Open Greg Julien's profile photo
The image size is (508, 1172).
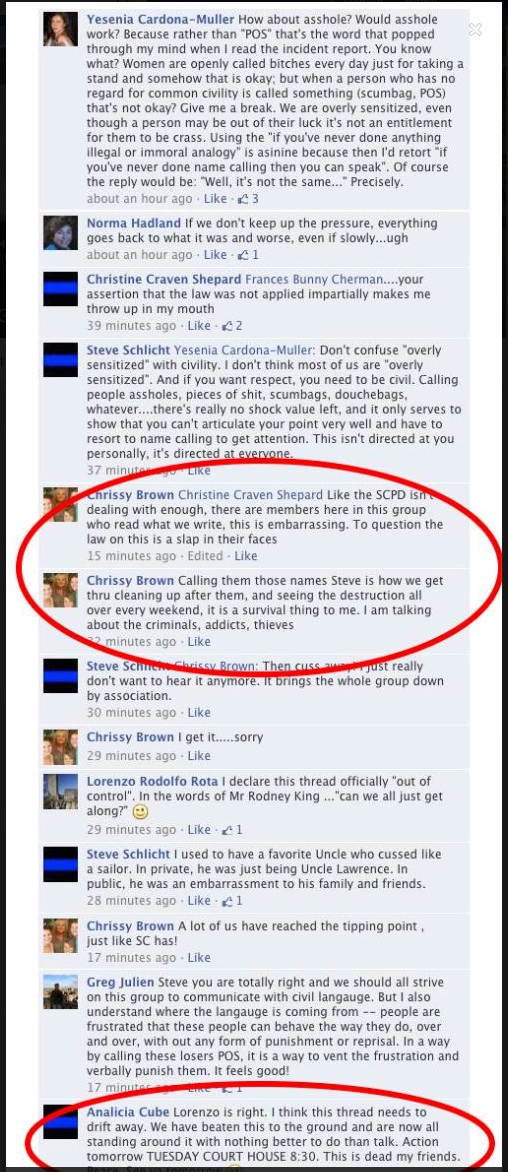tap(61, 992)
